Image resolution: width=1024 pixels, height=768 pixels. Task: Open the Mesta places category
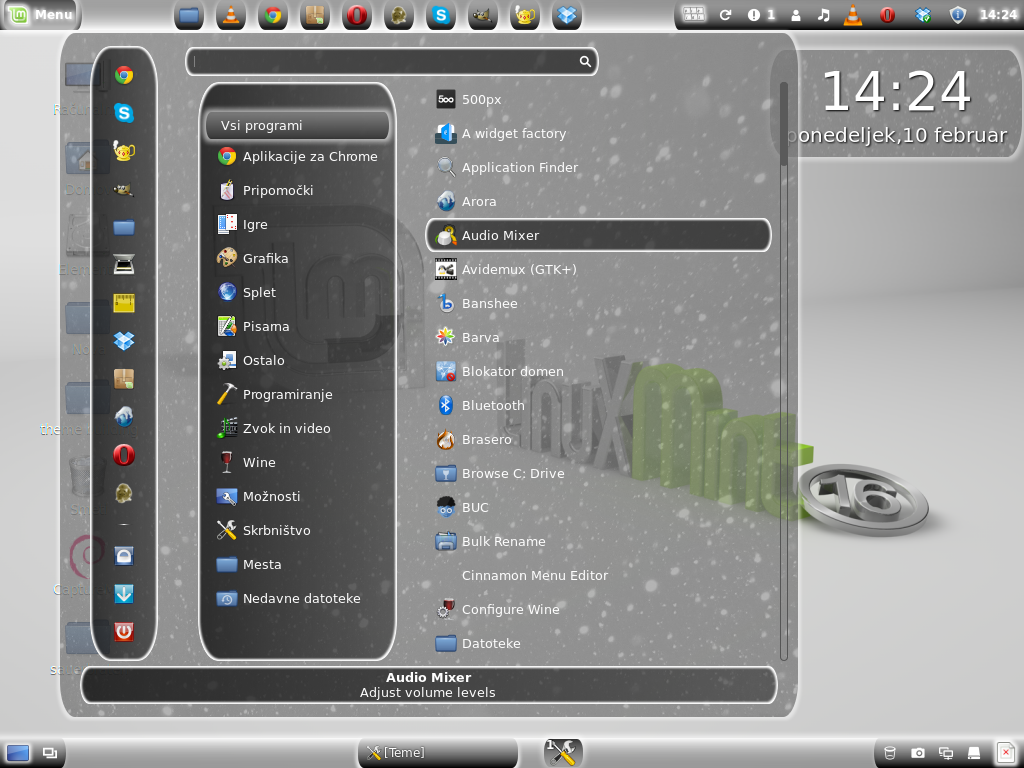(x=298, y=564)
